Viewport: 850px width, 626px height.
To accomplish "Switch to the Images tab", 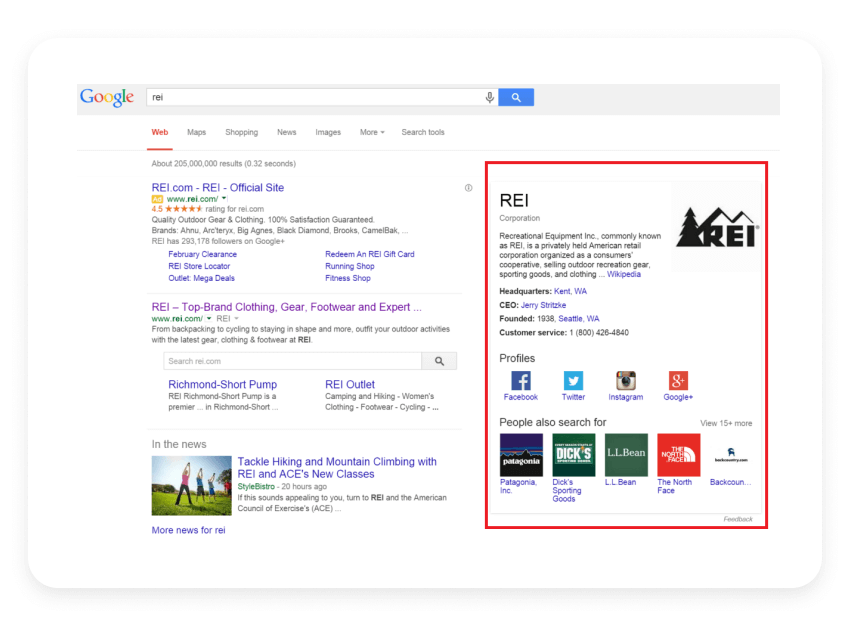I will pyautogui.click(x=328, y=132).
